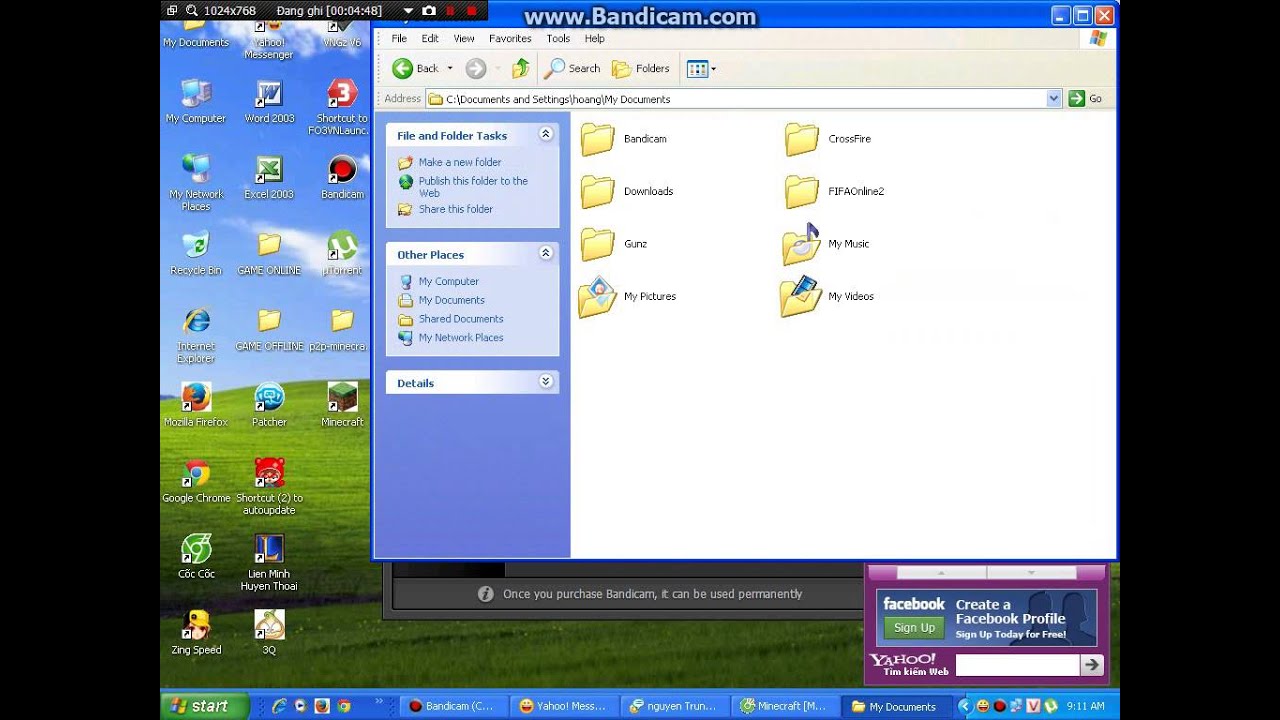
Task: Select the Cốc Cốc desktop icon
Action: coord(196,557)
